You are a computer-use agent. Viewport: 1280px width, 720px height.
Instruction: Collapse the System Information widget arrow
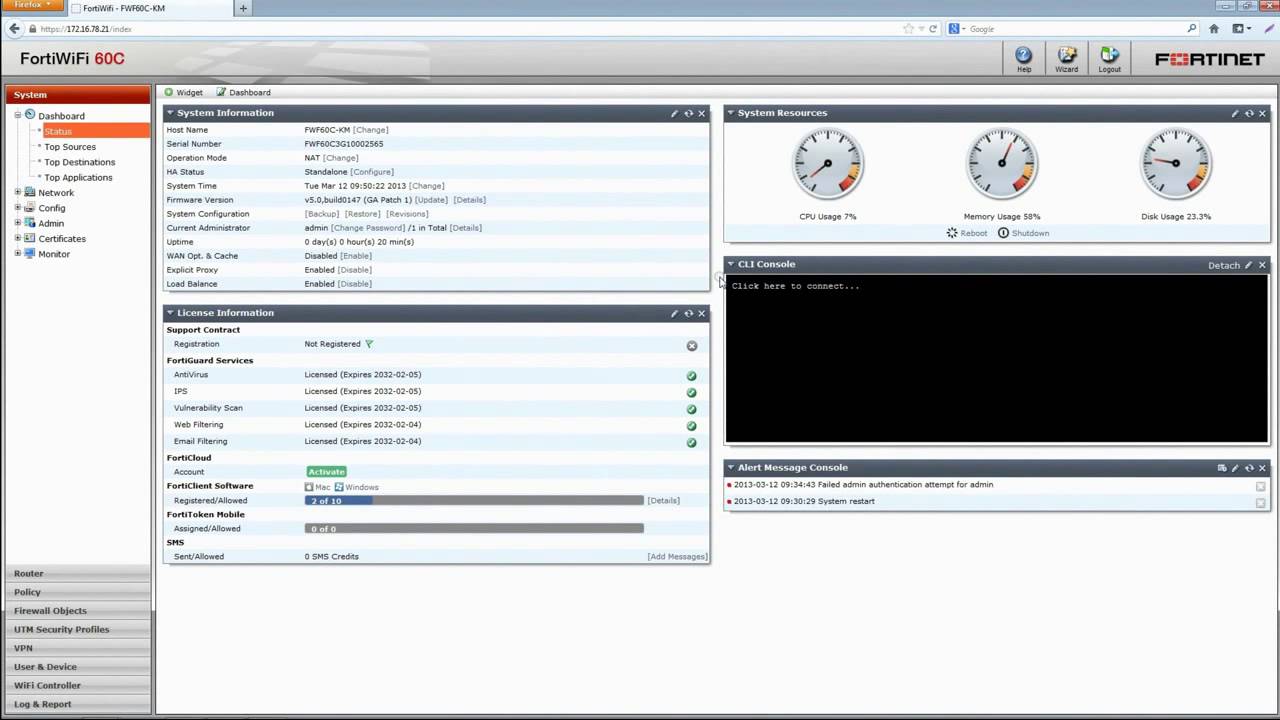170,113
